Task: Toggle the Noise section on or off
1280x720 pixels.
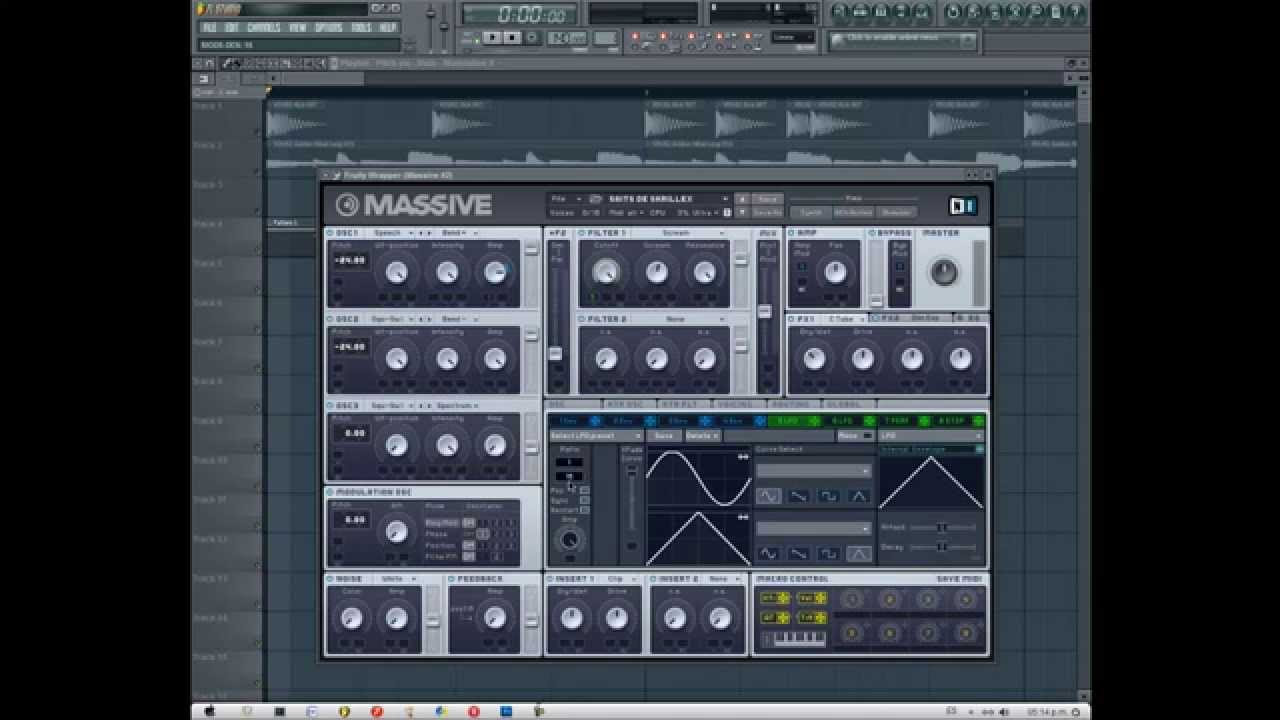Action: pos(331,578)
